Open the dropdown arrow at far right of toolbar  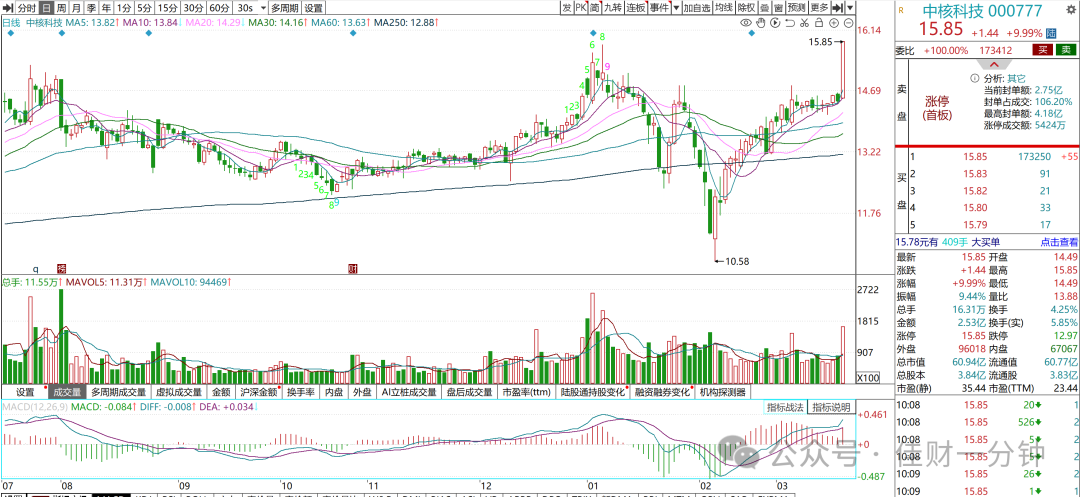pos(851,8)
